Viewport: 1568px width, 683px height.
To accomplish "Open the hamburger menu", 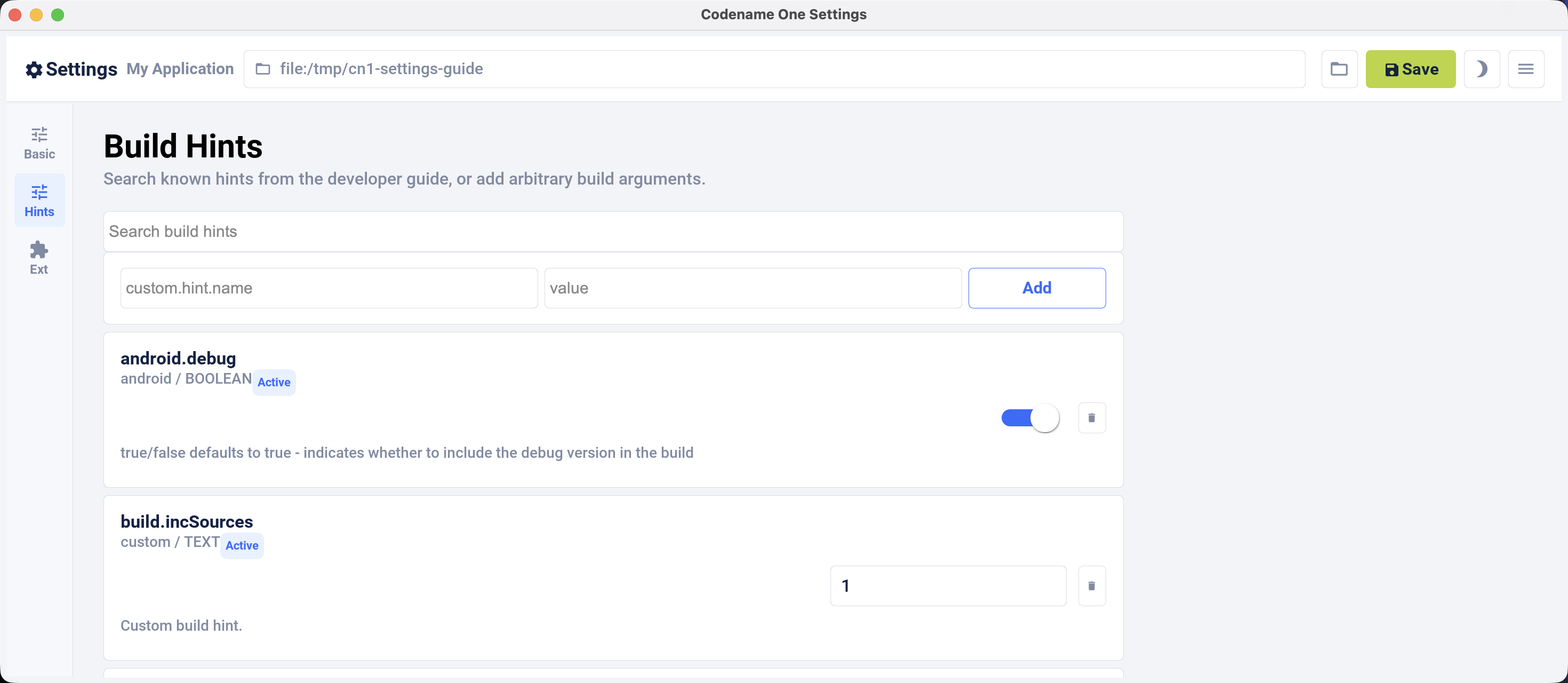I will (x=1525, y=69).
